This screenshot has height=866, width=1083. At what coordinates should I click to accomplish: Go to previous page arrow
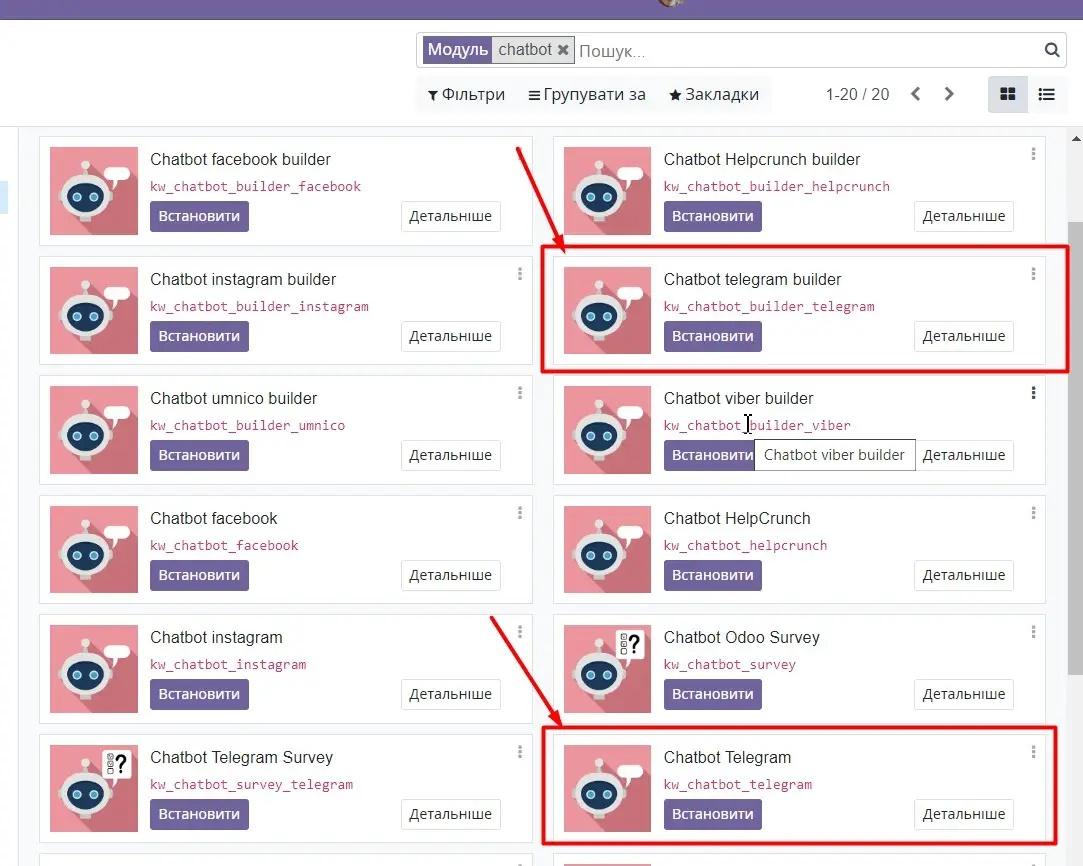click(915, 94)
